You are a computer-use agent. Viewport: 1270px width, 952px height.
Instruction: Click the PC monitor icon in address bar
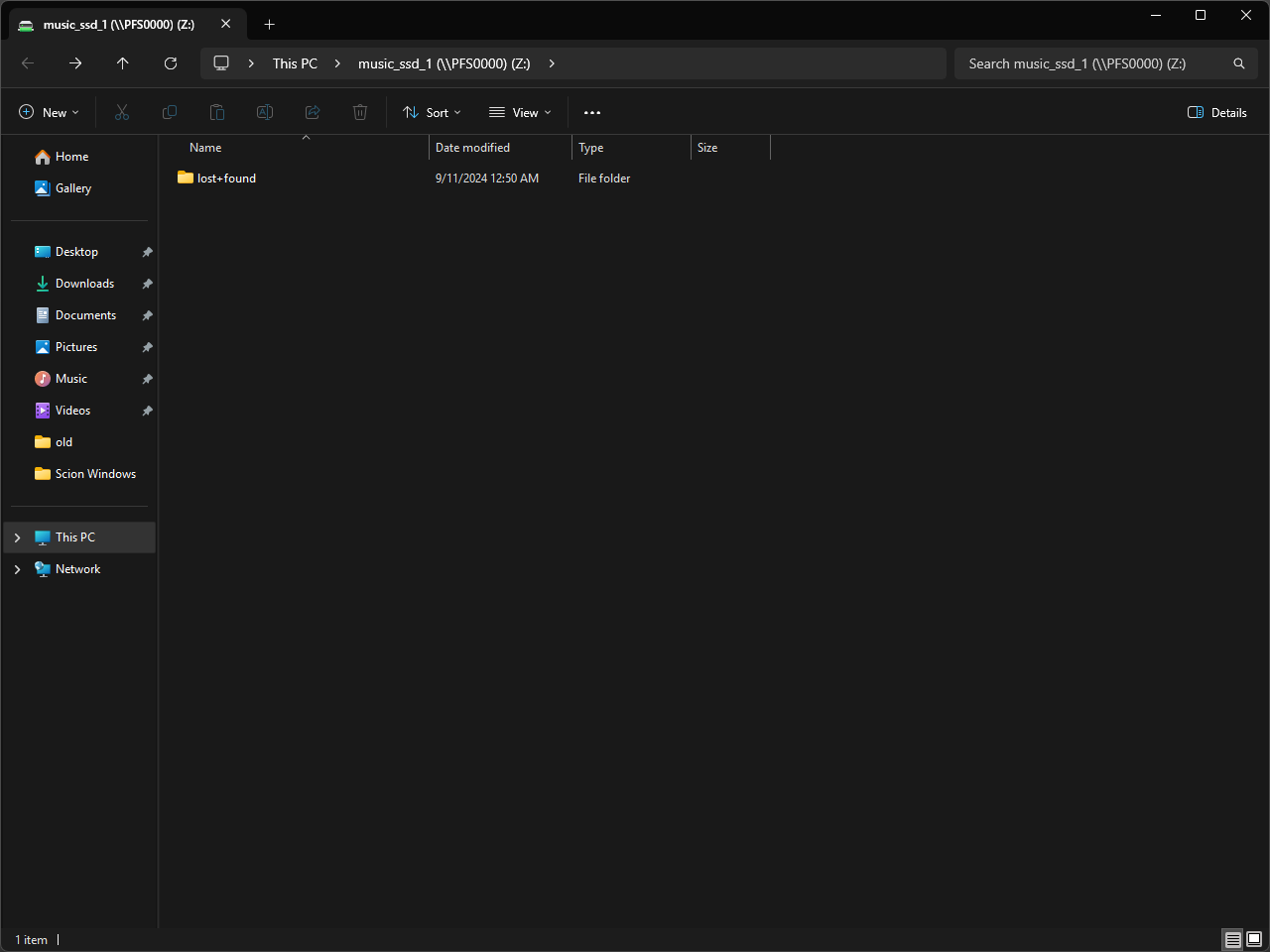click(221, 63)
